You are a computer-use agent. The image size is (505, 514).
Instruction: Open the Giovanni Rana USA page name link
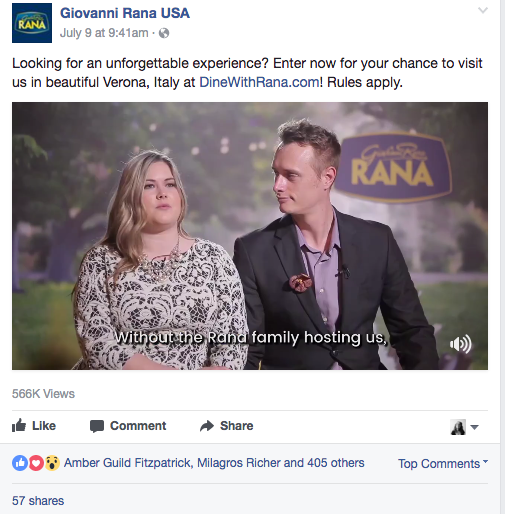click(125, 13)
